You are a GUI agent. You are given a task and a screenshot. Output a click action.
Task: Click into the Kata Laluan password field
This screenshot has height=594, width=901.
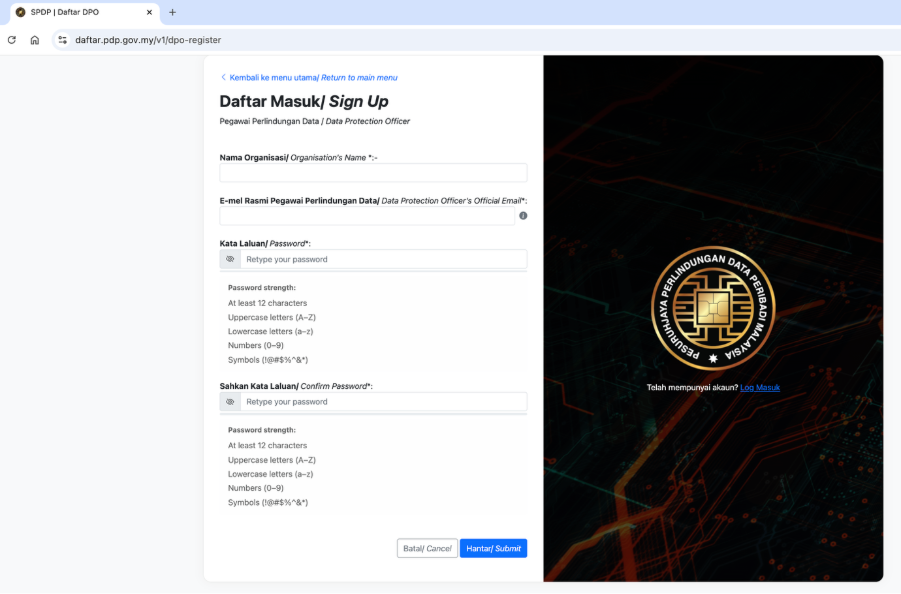[x=384, y=260]
